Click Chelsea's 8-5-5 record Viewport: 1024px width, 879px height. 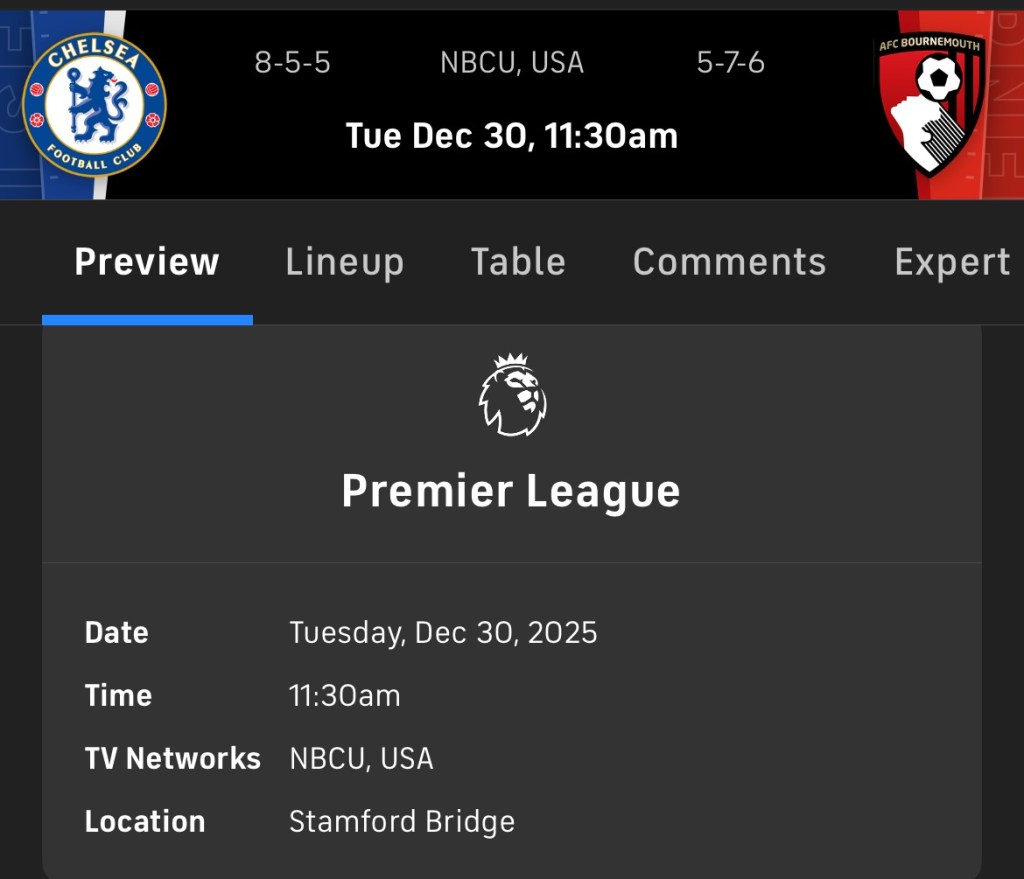tap(292, 63)
